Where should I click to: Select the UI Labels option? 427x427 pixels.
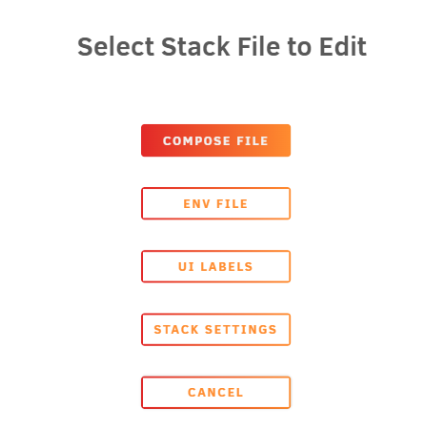pos(216,266)
